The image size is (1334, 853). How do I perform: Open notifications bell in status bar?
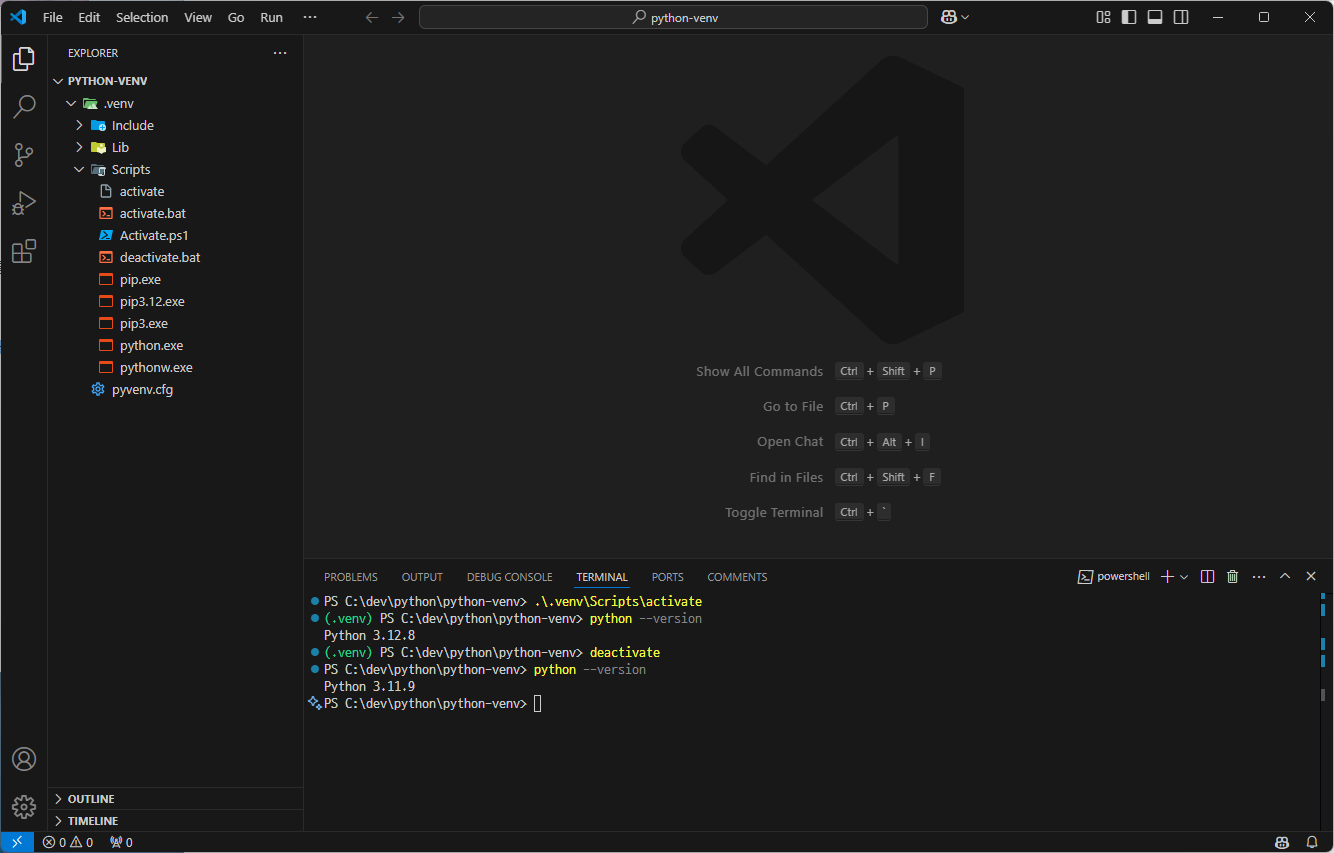[x=1312, y=842]
